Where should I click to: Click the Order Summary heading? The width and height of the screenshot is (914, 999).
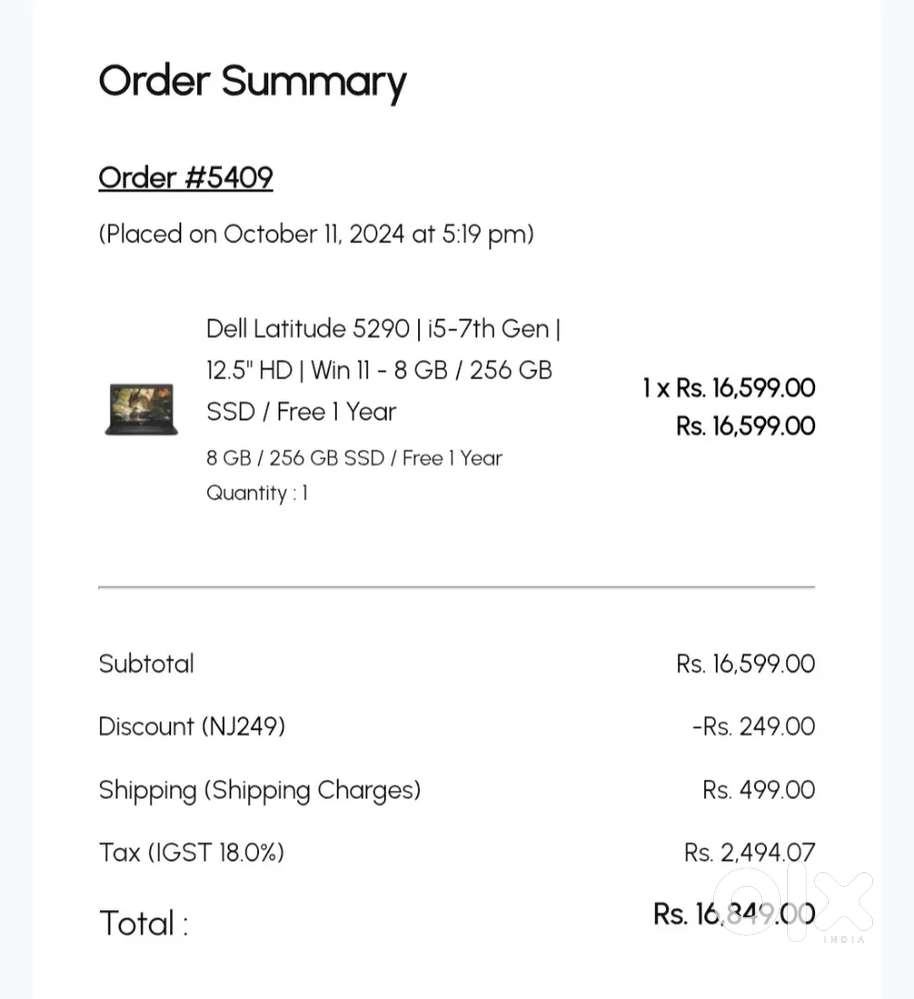click(x=252, y=81)
